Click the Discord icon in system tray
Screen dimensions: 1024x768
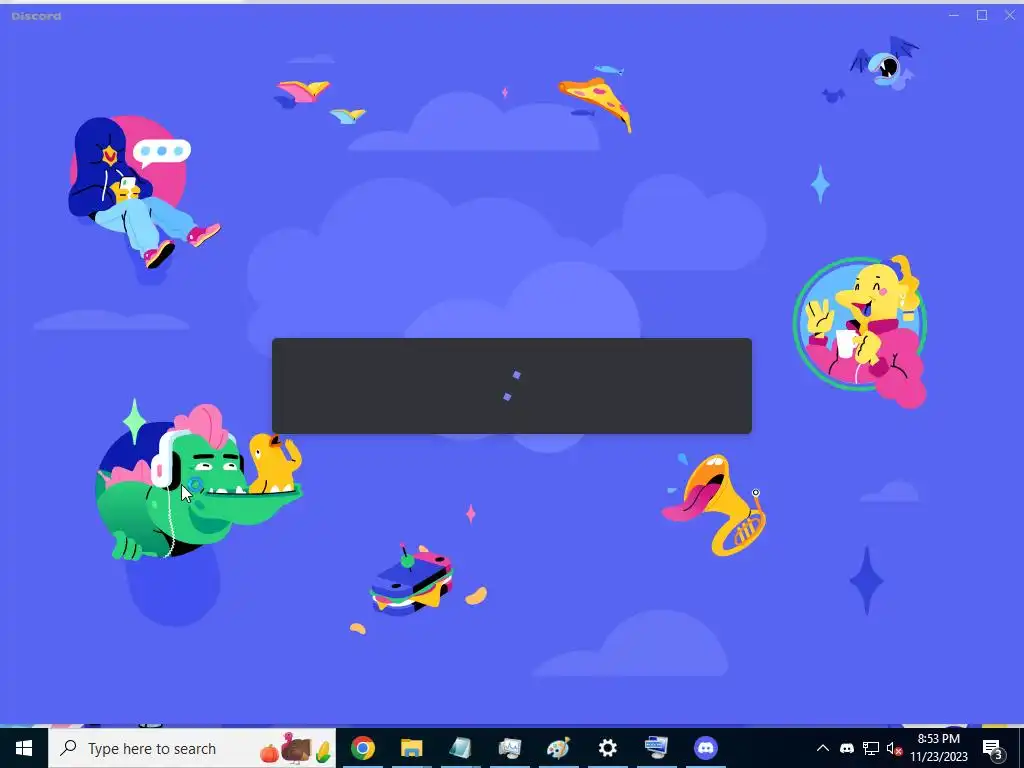coord(846,748)
